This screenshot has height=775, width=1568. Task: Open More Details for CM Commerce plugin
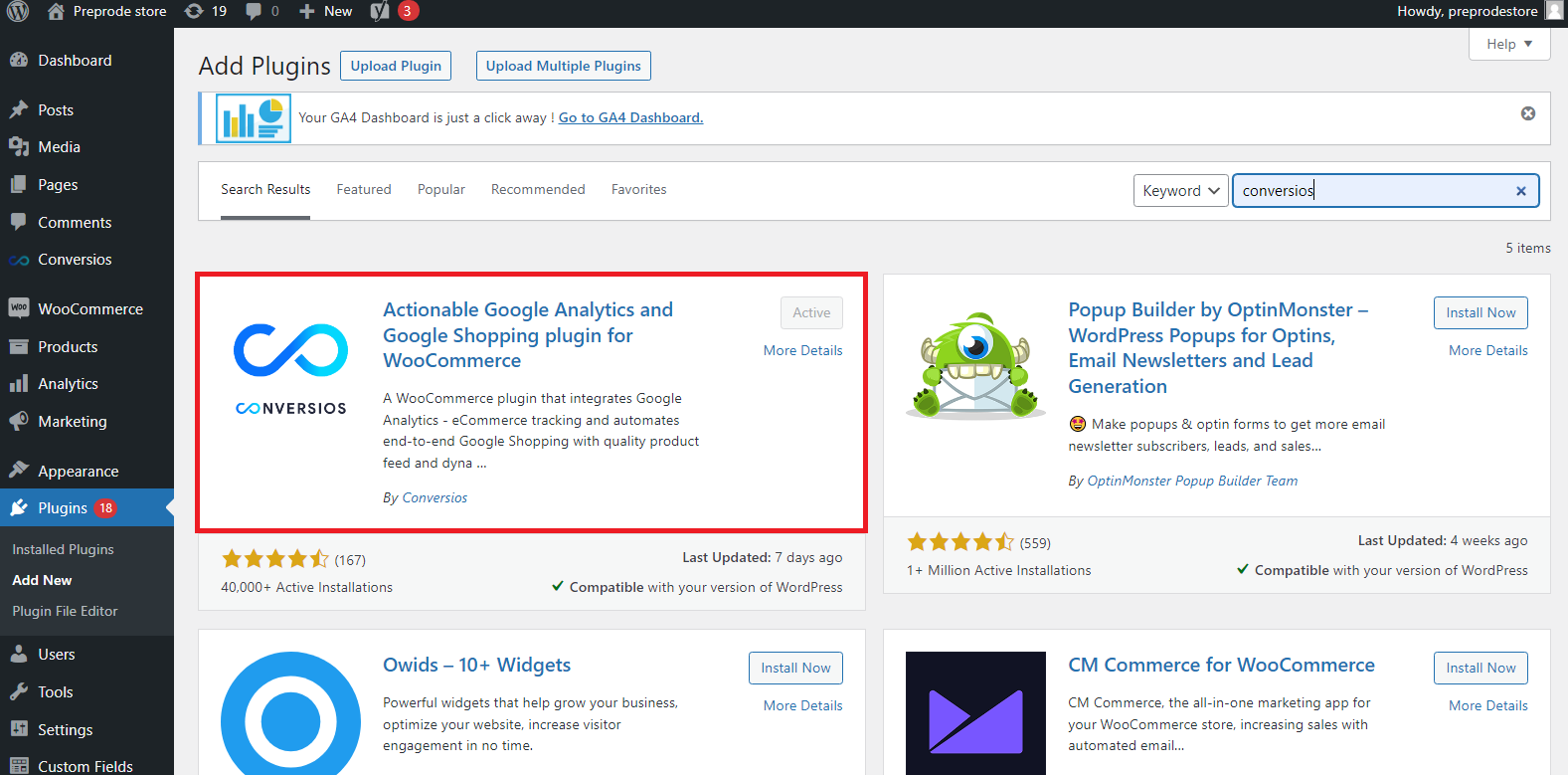point(1488,705)
